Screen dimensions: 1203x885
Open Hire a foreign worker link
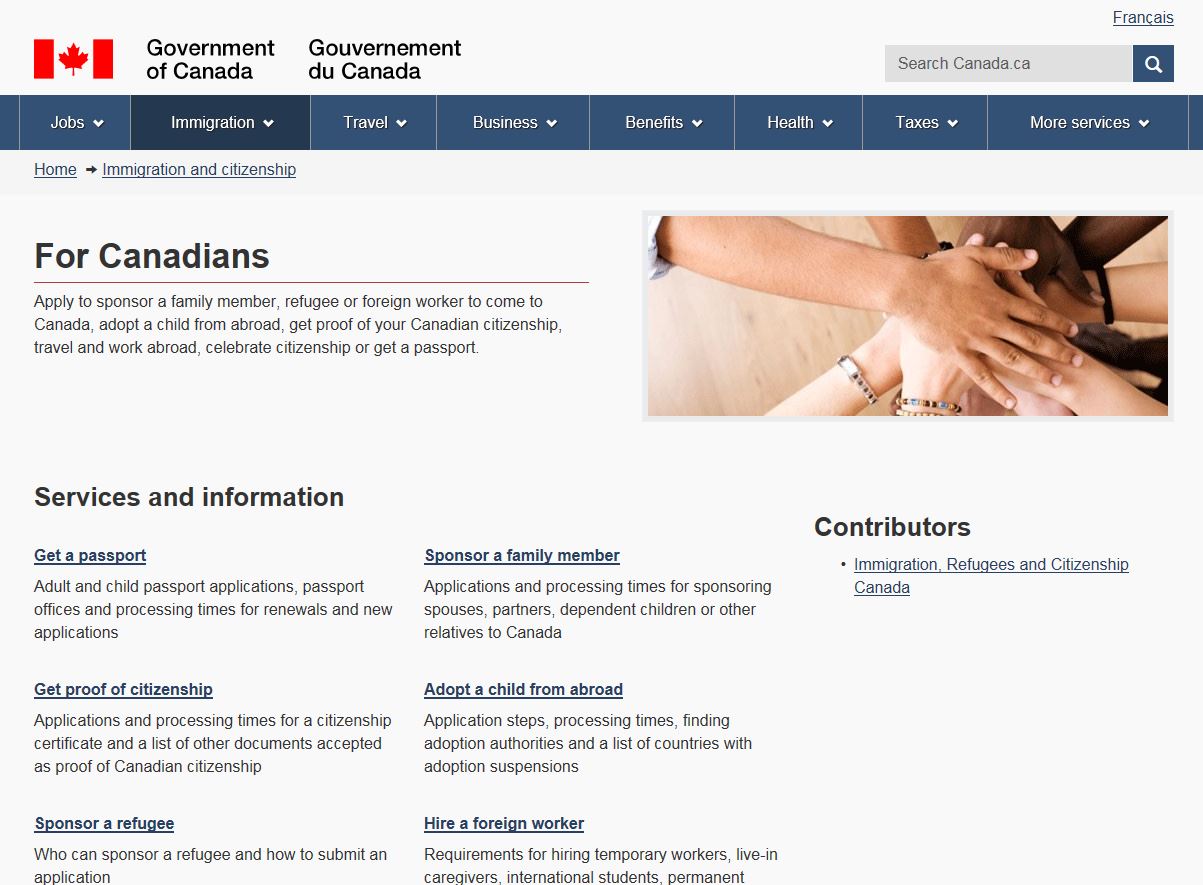coord(504,824)
